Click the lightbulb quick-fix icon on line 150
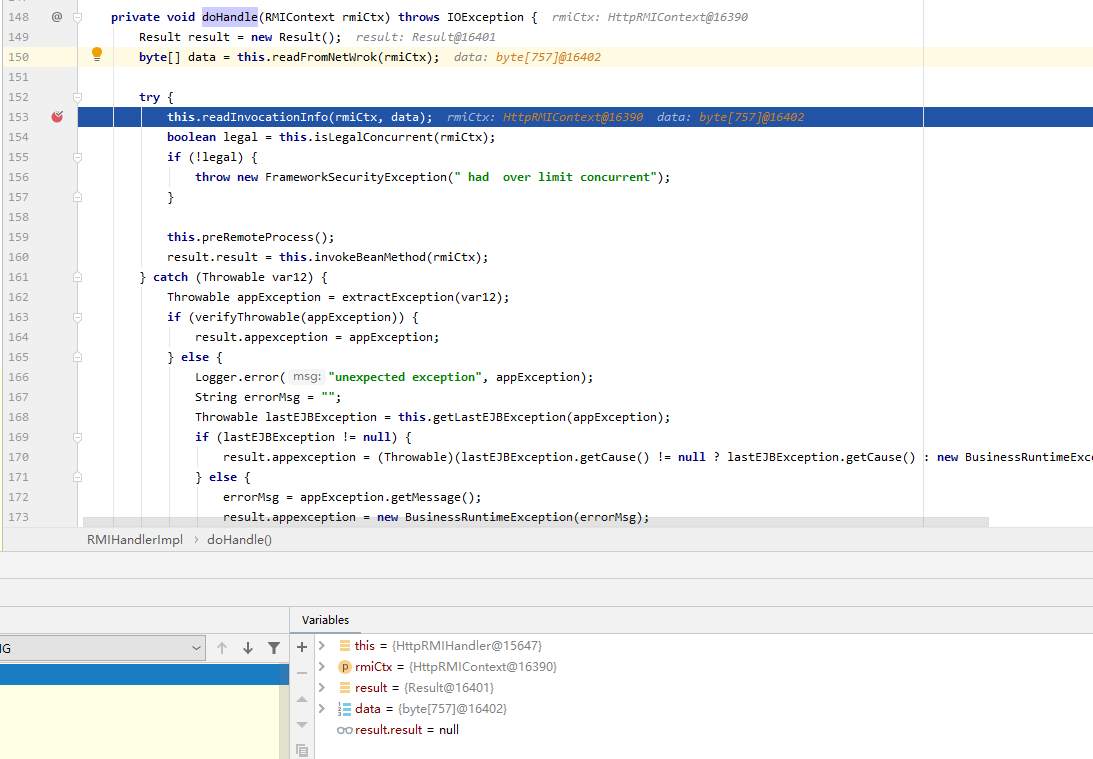 tap(97, 54)
